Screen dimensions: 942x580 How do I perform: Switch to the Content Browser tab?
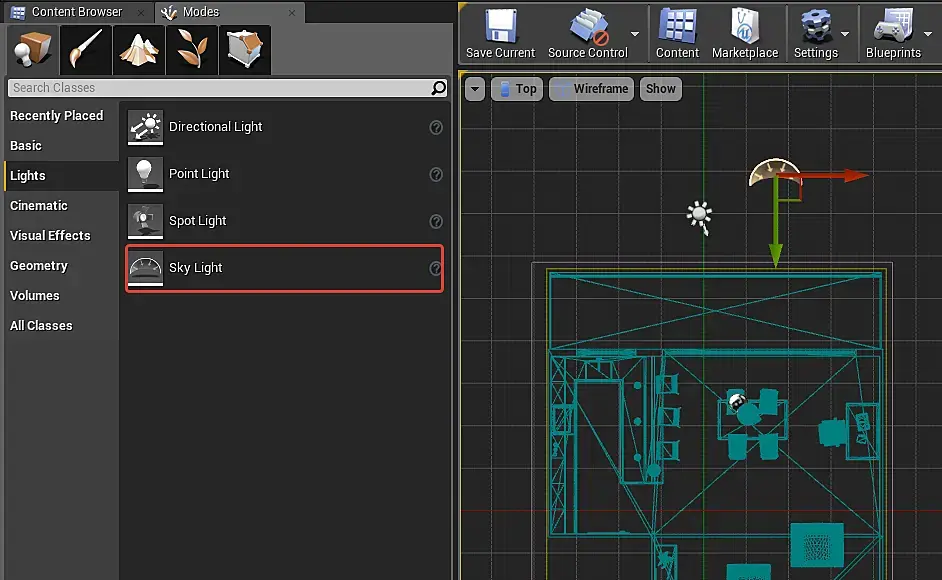point(77,12)
